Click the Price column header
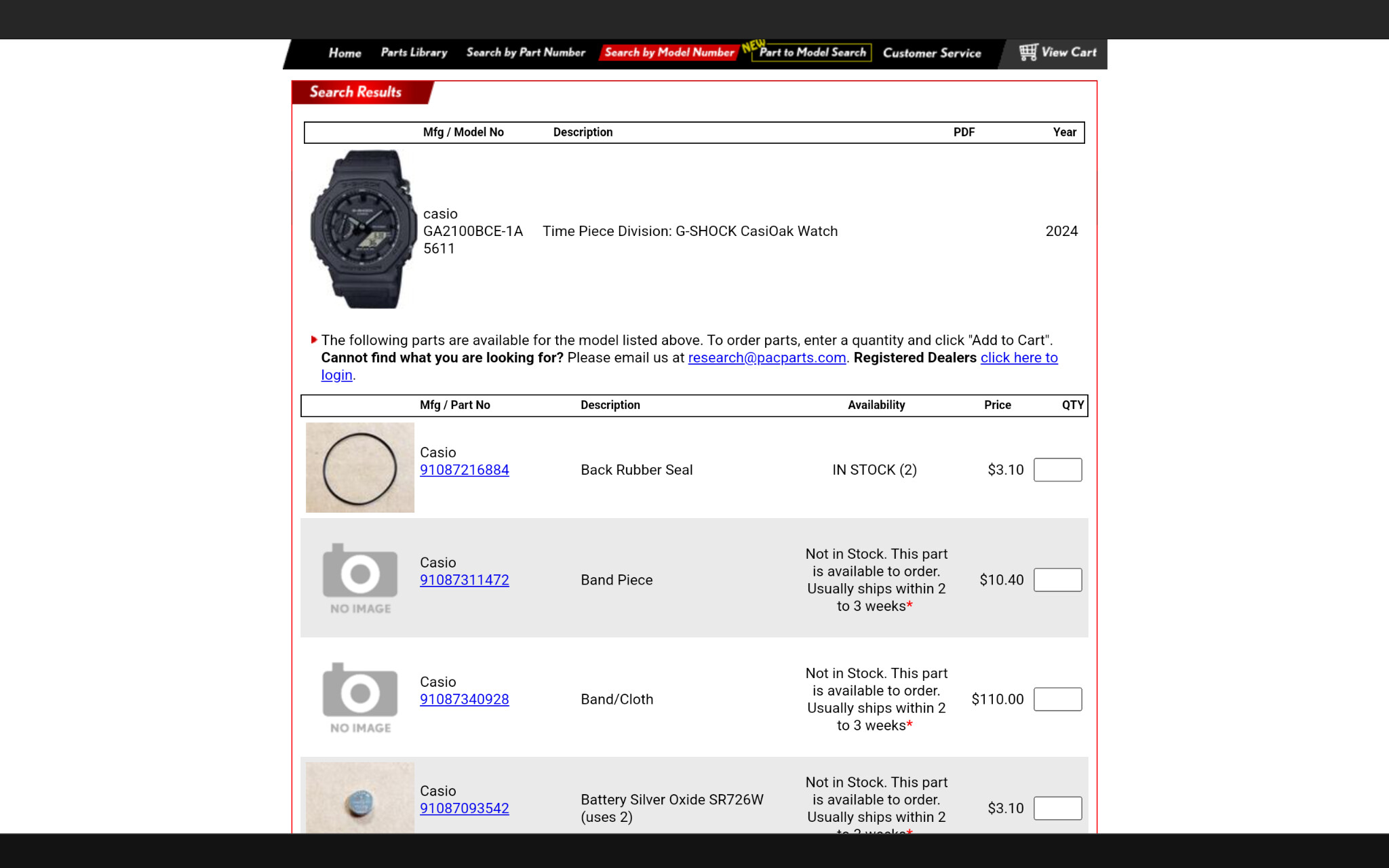 (x=997, y=405)
